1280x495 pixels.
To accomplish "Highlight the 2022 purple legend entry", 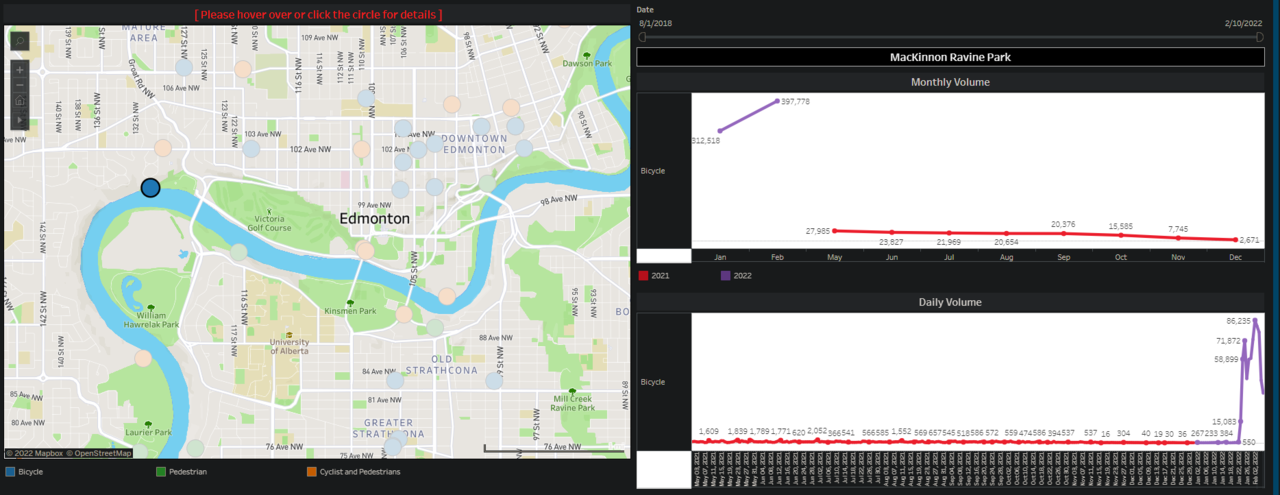I will [x=725, y=275].
